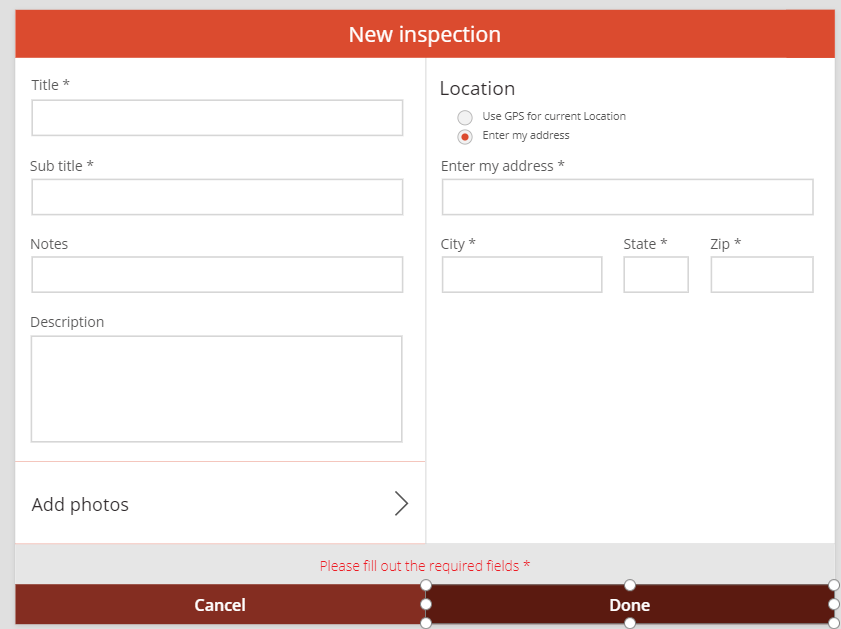Click the State input field

coord(655,275)
